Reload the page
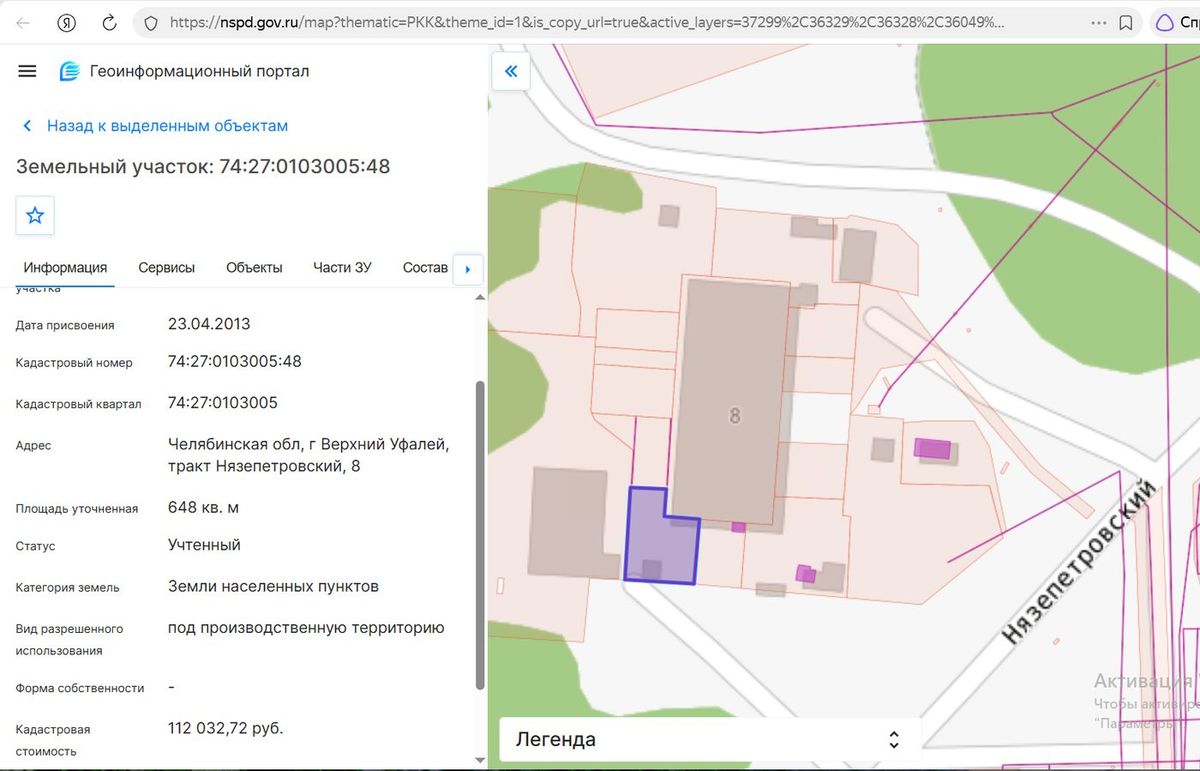This screenshot has width=1200, height=771. tap(110, 22)
